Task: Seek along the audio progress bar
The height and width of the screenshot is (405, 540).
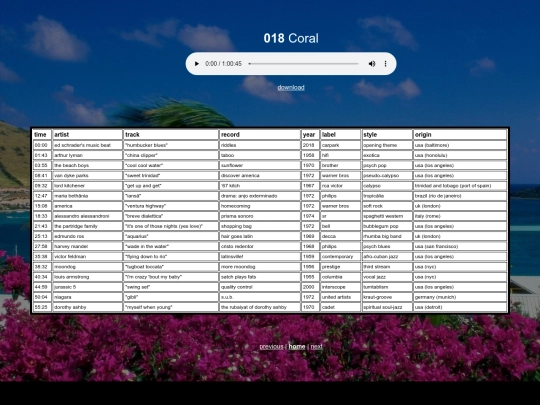Action: [x=303, y=64]
